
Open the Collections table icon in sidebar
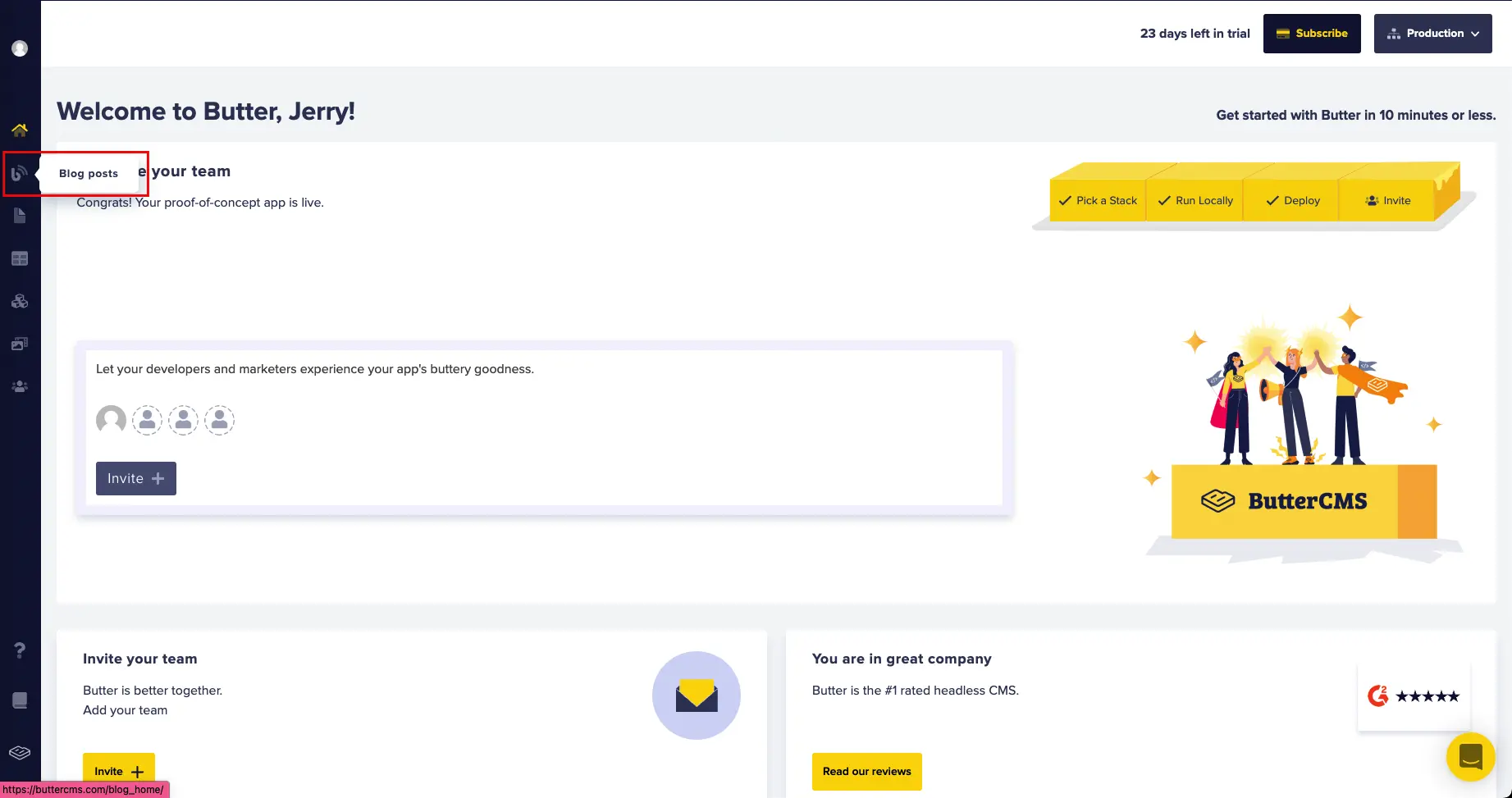pos(20,258)
